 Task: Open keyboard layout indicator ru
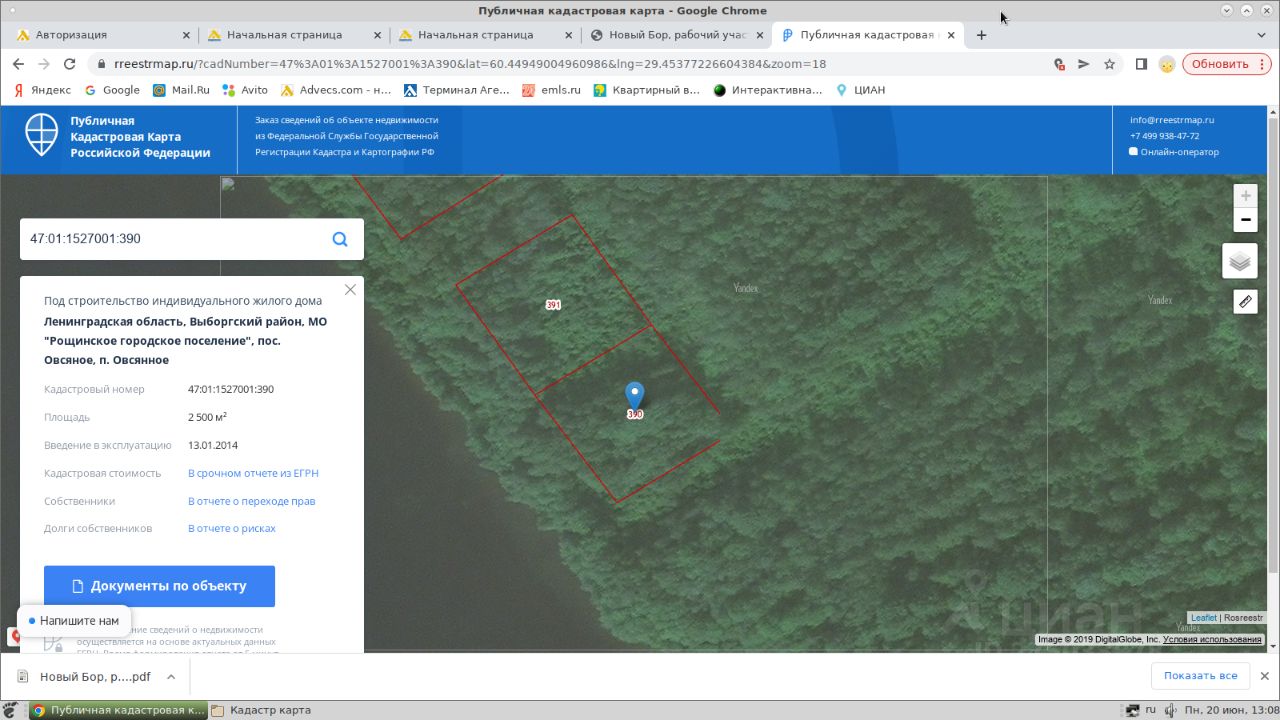[x=1150, y=710]
